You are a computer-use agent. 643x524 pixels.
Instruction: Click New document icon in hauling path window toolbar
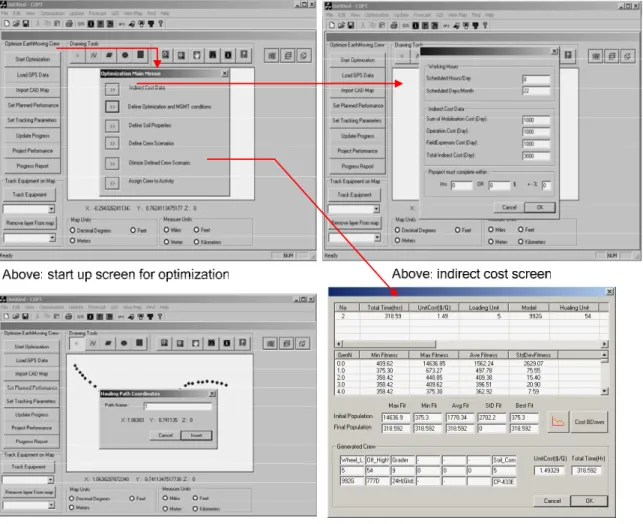point(6,316)
